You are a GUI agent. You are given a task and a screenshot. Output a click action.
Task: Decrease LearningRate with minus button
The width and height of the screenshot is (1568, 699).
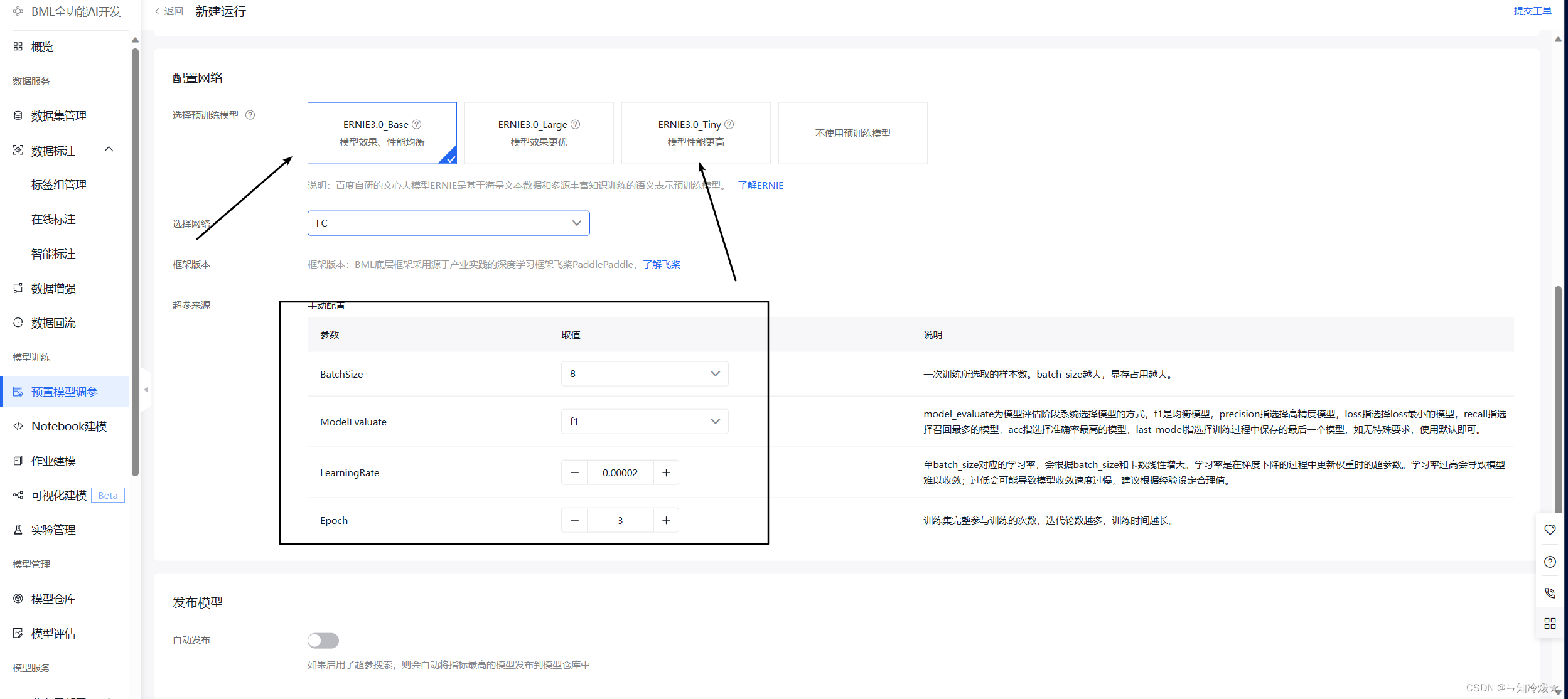pyautogui.click(x=574, y=472)
